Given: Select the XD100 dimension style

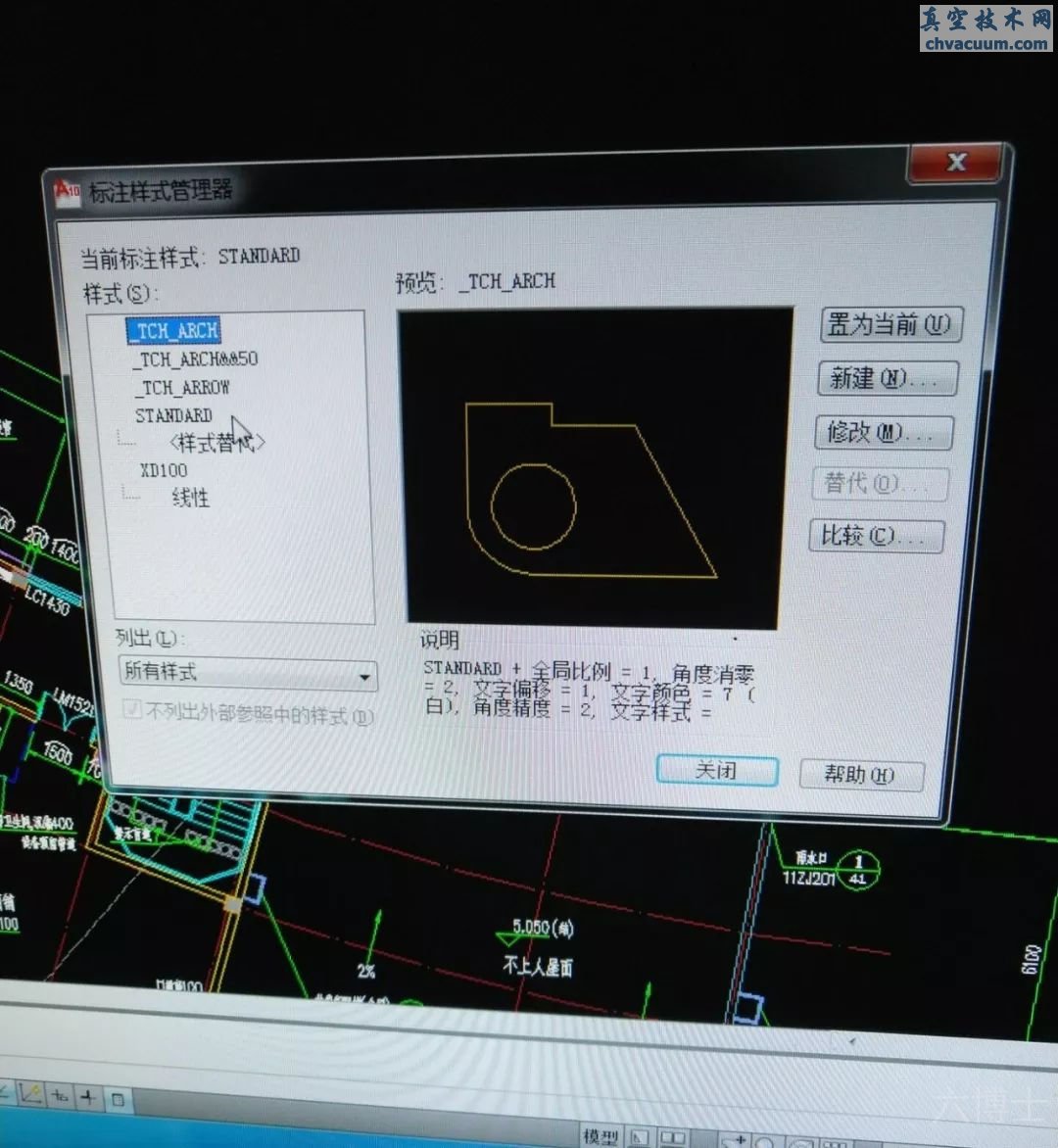Looking at the screenshot, I should [164, 471].
